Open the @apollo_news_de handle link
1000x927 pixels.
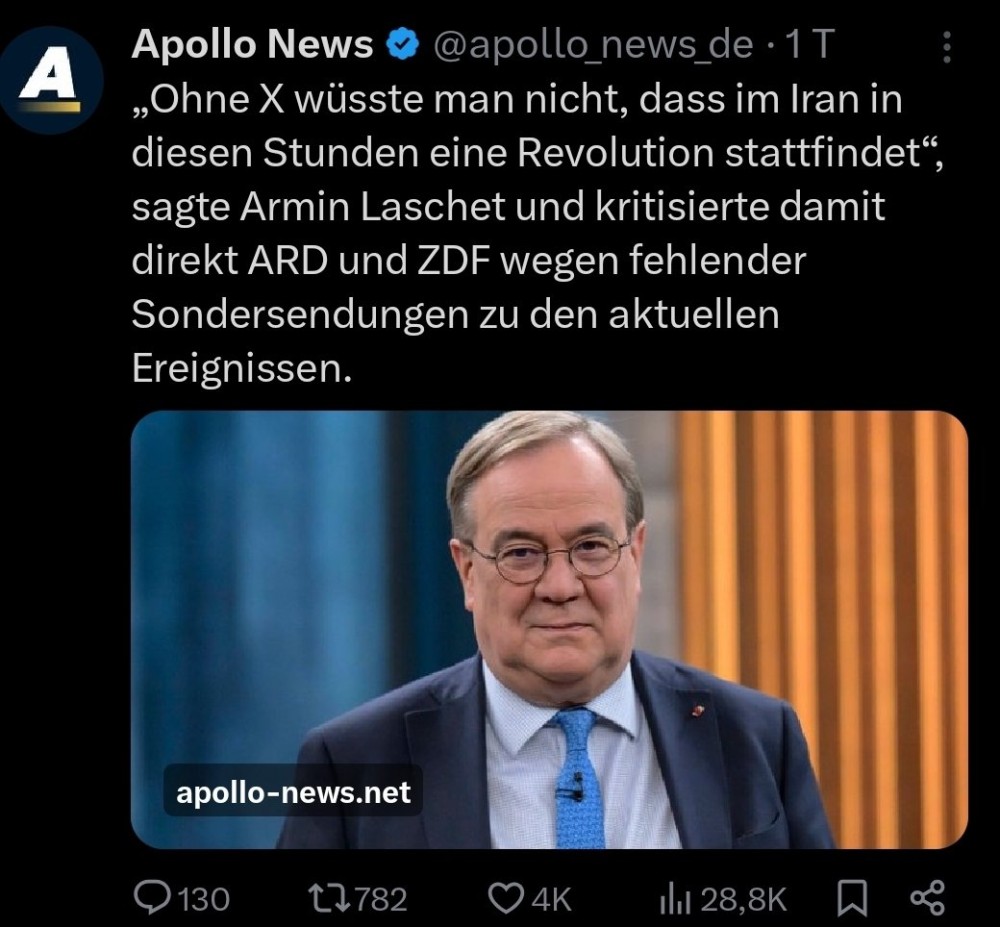click(x=591, y=45)
